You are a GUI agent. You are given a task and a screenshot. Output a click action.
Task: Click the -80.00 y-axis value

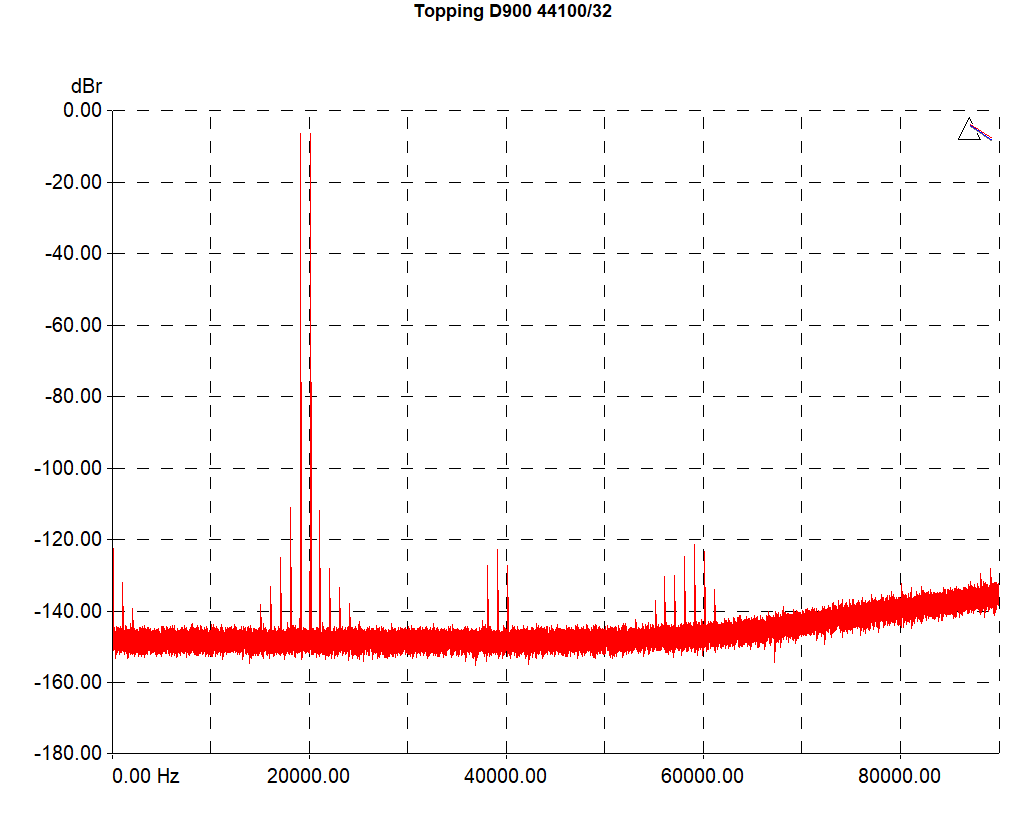tap(72, 396)
